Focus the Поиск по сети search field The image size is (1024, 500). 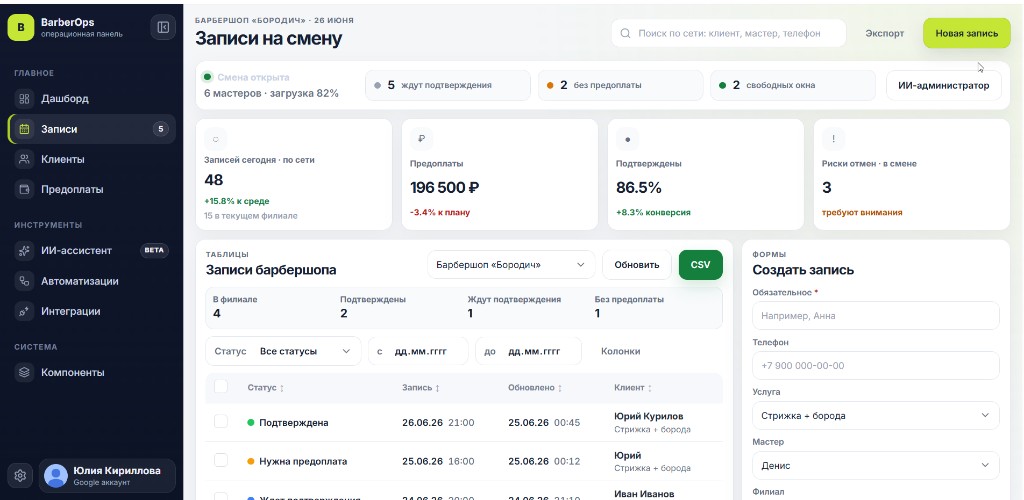pyautogui.click(x=729, y=33)
